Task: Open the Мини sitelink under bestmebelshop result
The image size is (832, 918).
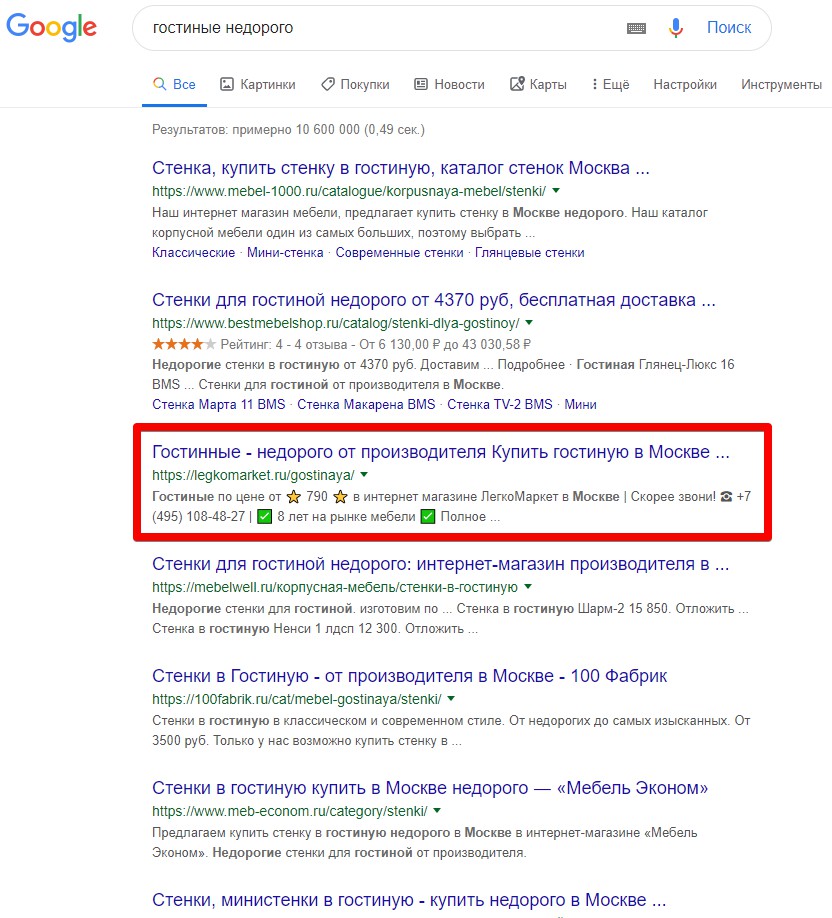Action: tap(580, 404)
